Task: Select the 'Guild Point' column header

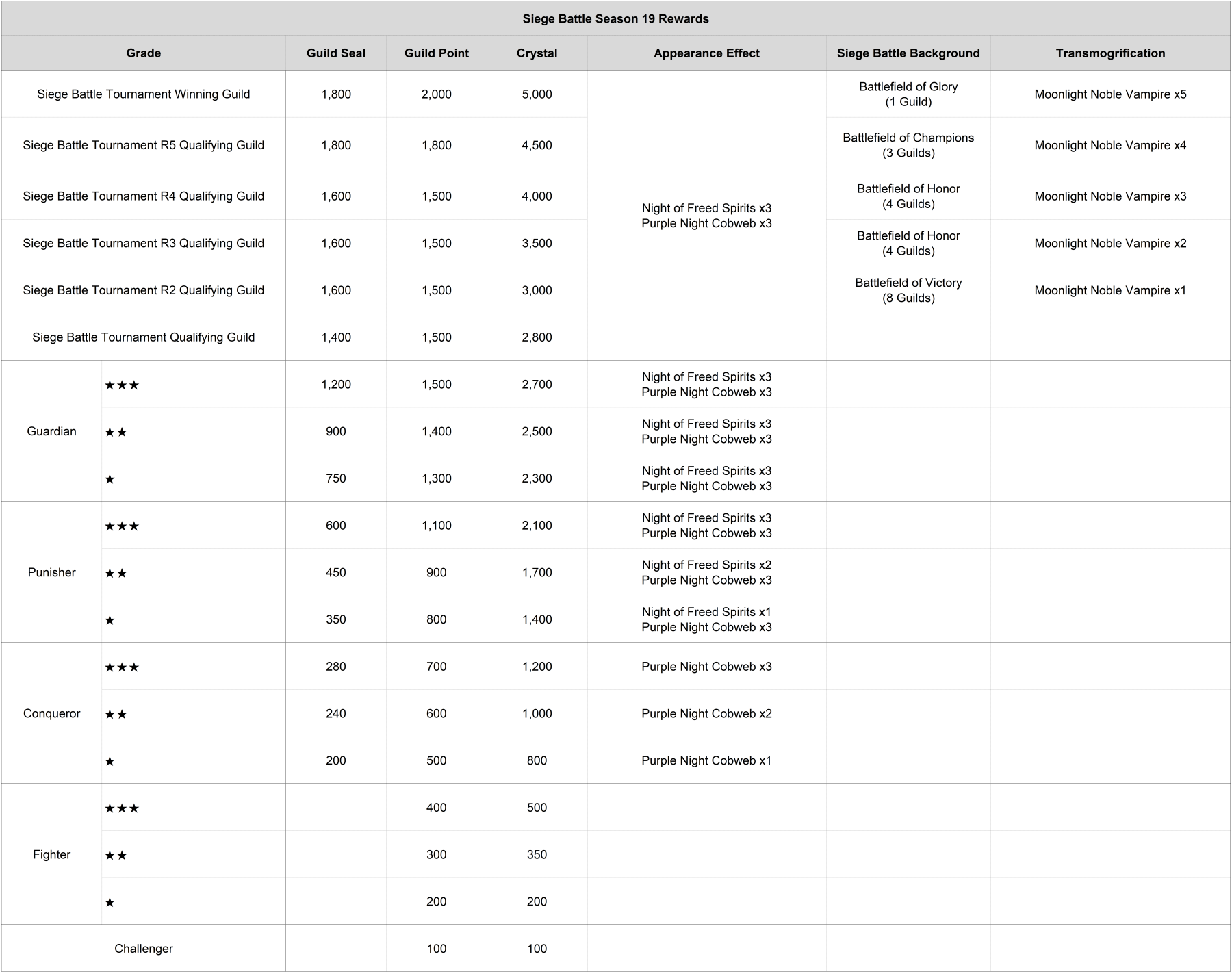Action: pos(437,53)
